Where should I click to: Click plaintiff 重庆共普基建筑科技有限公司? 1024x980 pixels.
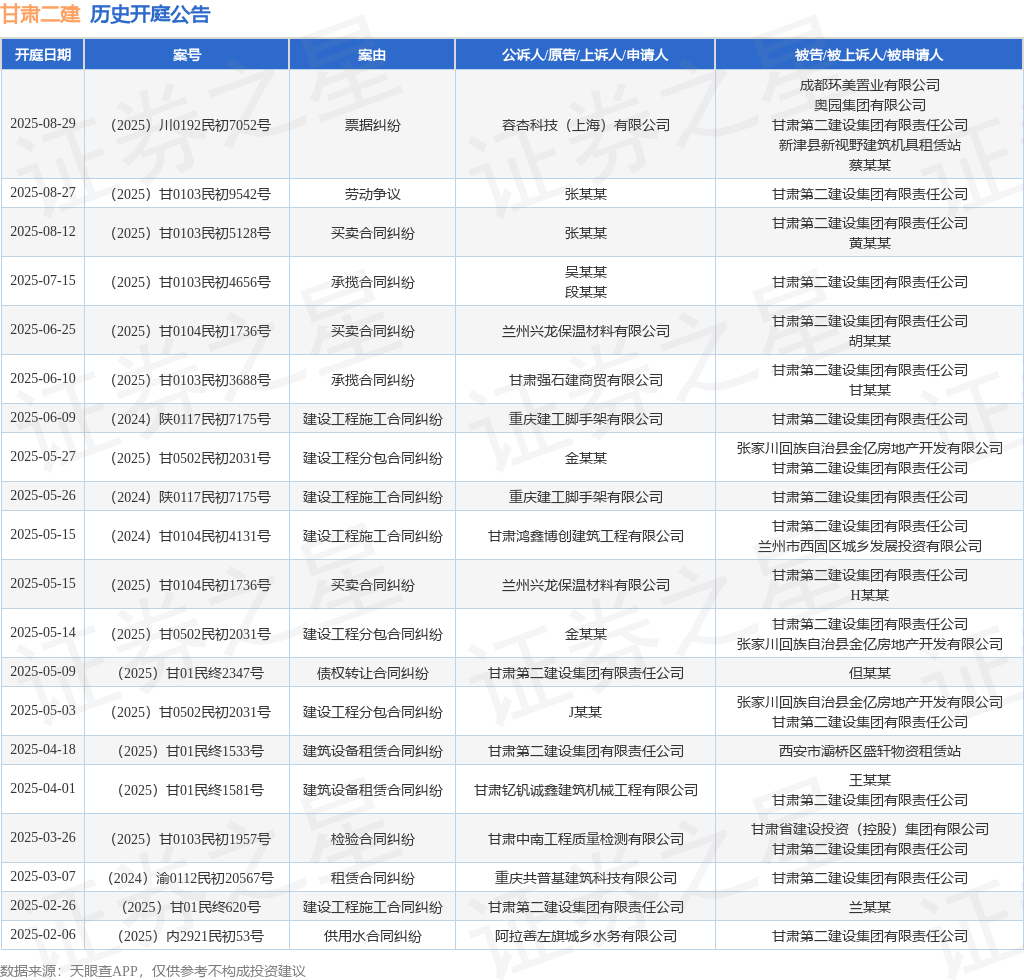pos(586,879)
